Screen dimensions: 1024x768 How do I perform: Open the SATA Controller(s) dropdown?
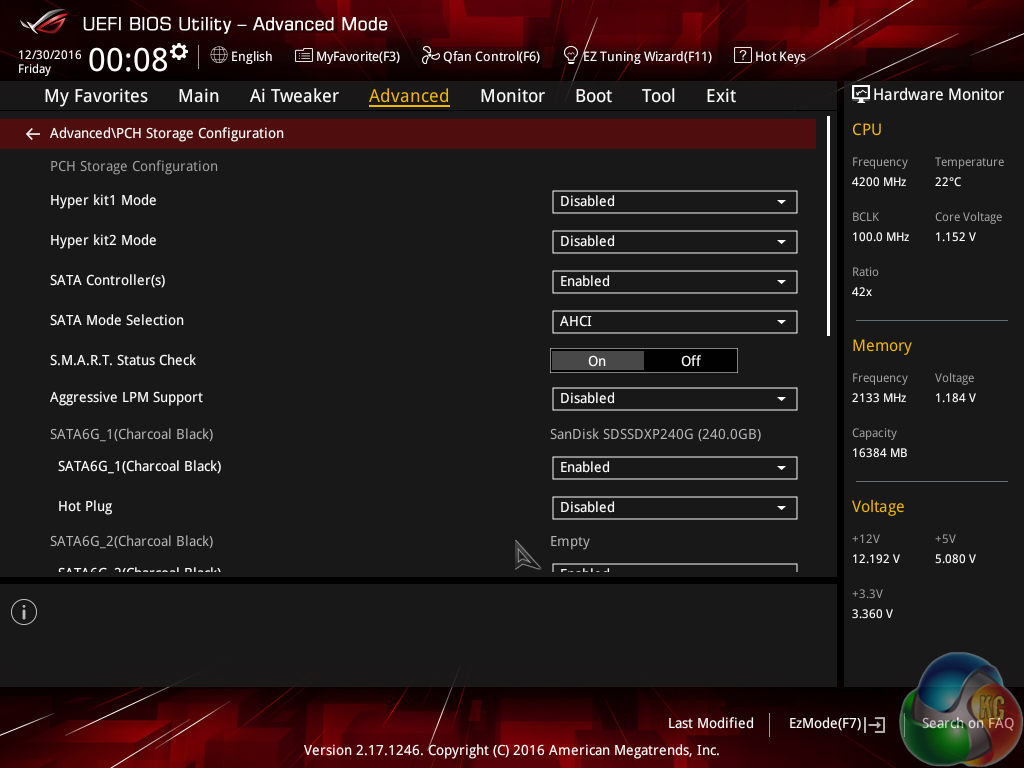coord(674,282)
